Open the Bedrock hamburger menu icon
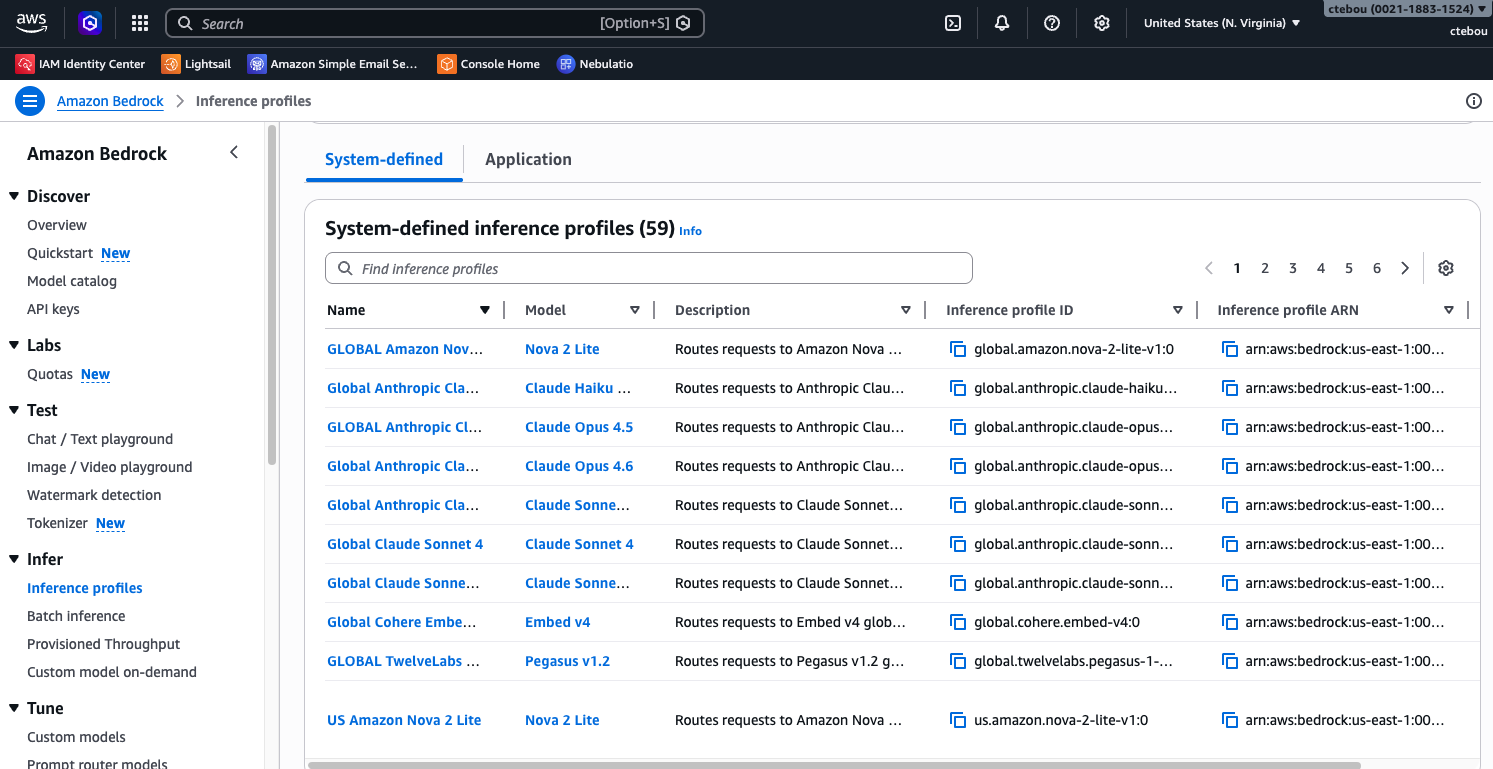 30,100
